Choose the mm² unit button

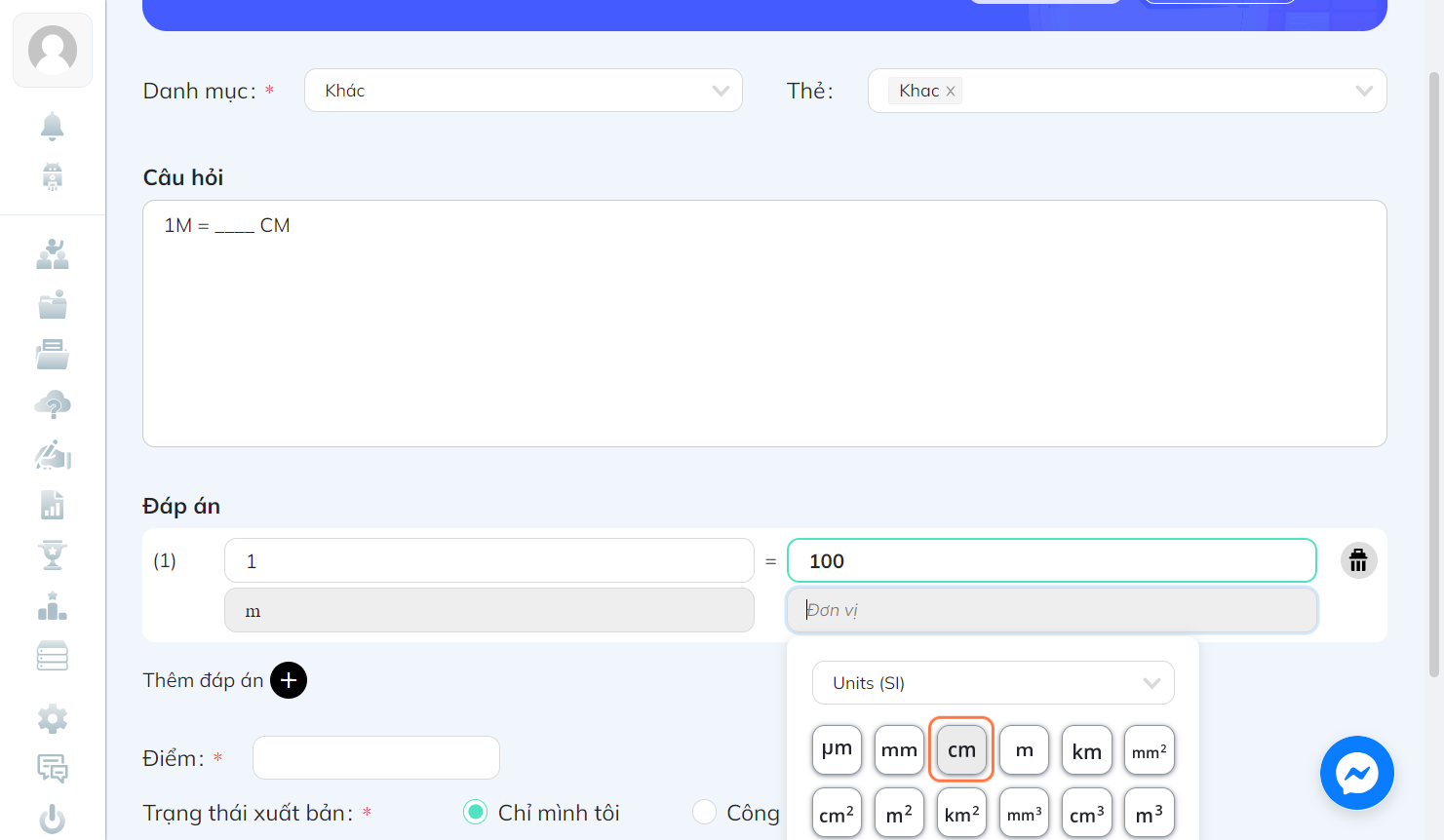tap(1150, 749)
